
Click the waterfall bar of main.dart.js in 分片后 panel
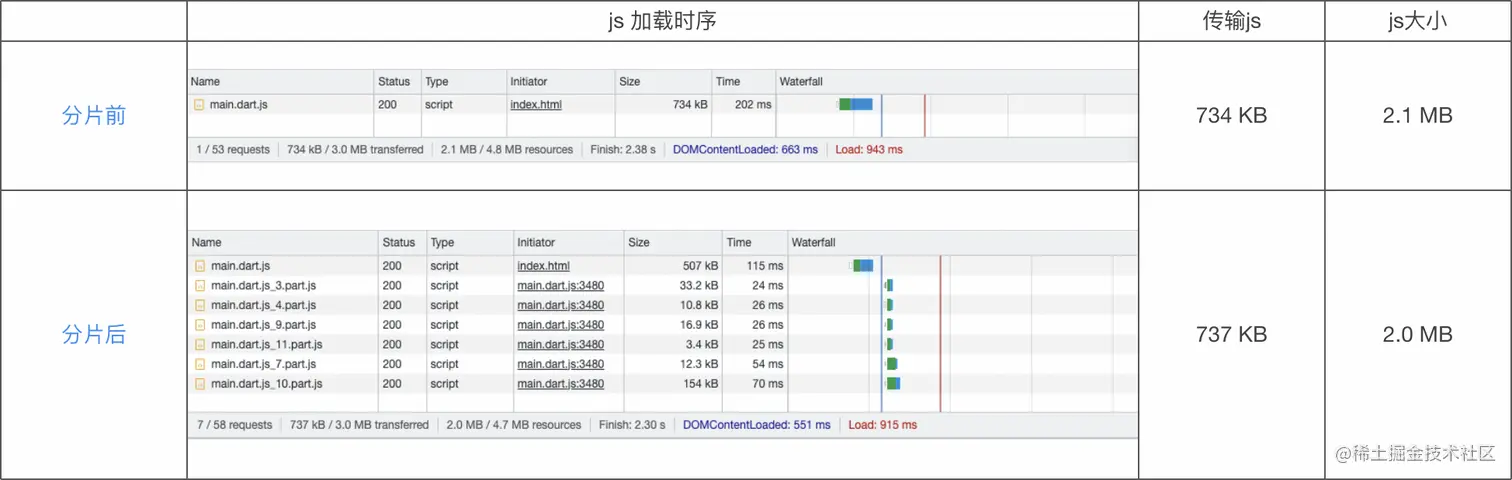(x=863, y=266)
